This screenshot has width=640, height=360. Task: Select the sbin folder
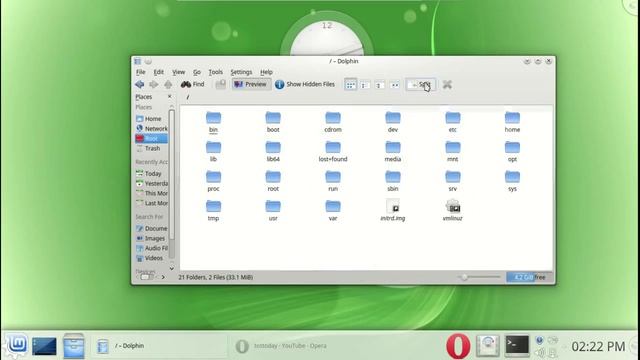[x=393, y=181]
